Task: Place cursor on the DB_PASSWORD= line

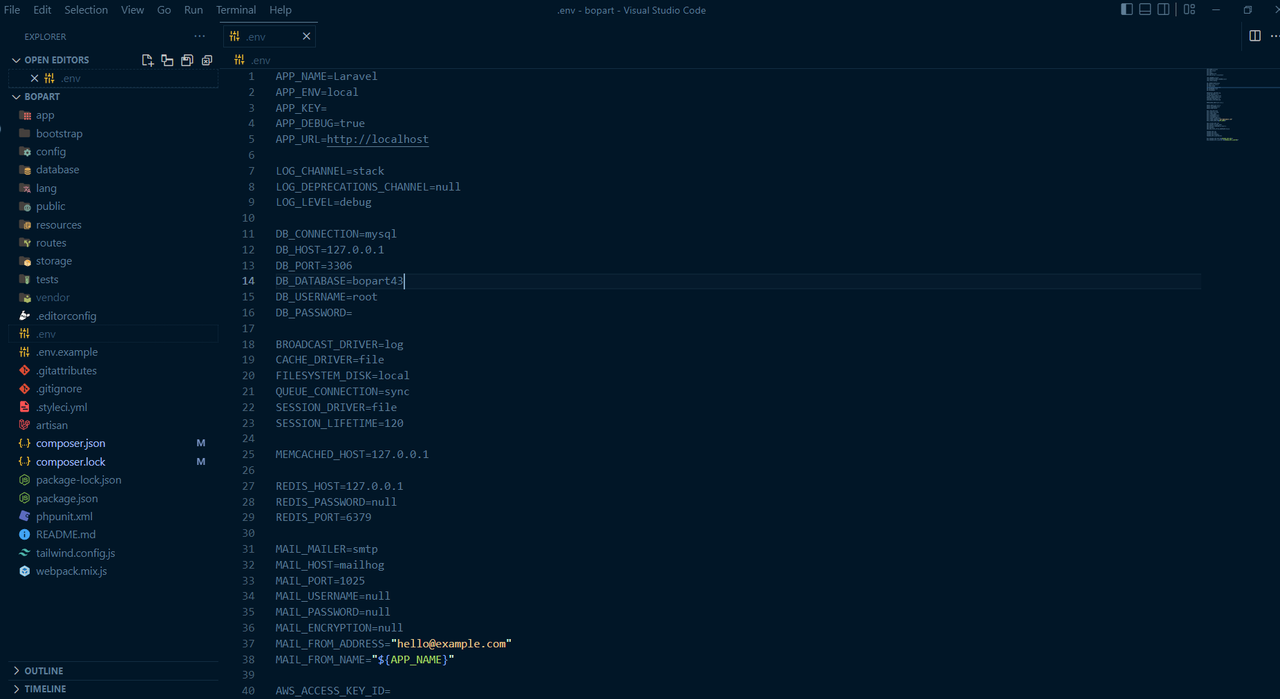Action: 314,313
